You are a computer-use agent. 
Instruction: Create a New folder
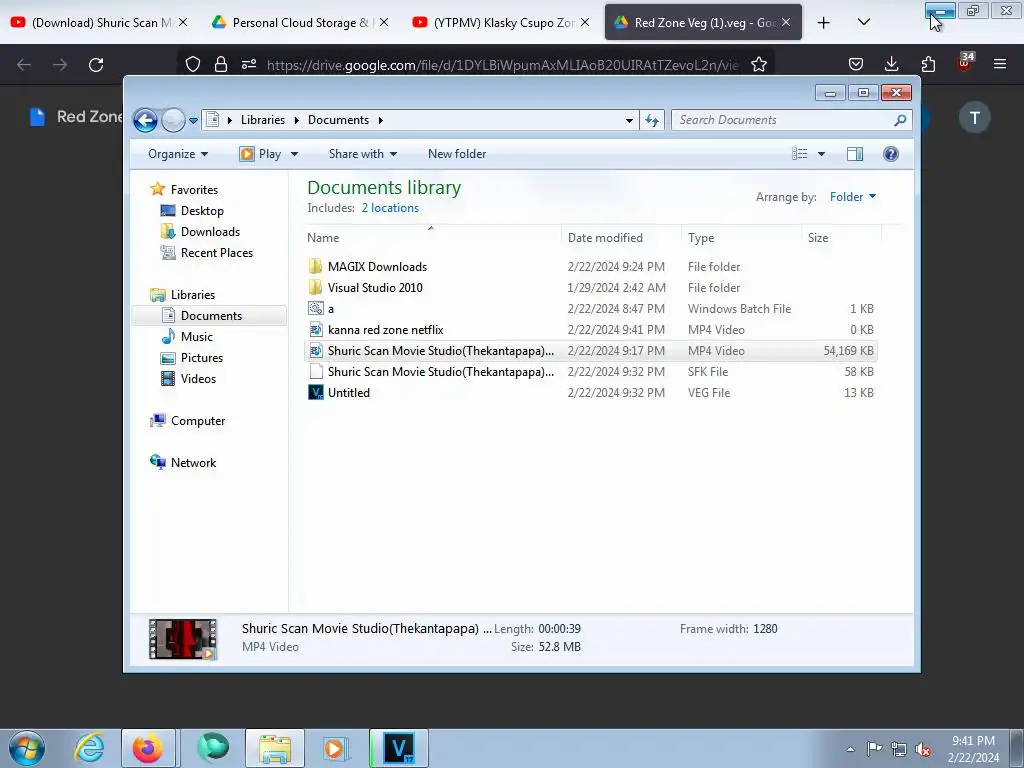[x=457, y=154]
